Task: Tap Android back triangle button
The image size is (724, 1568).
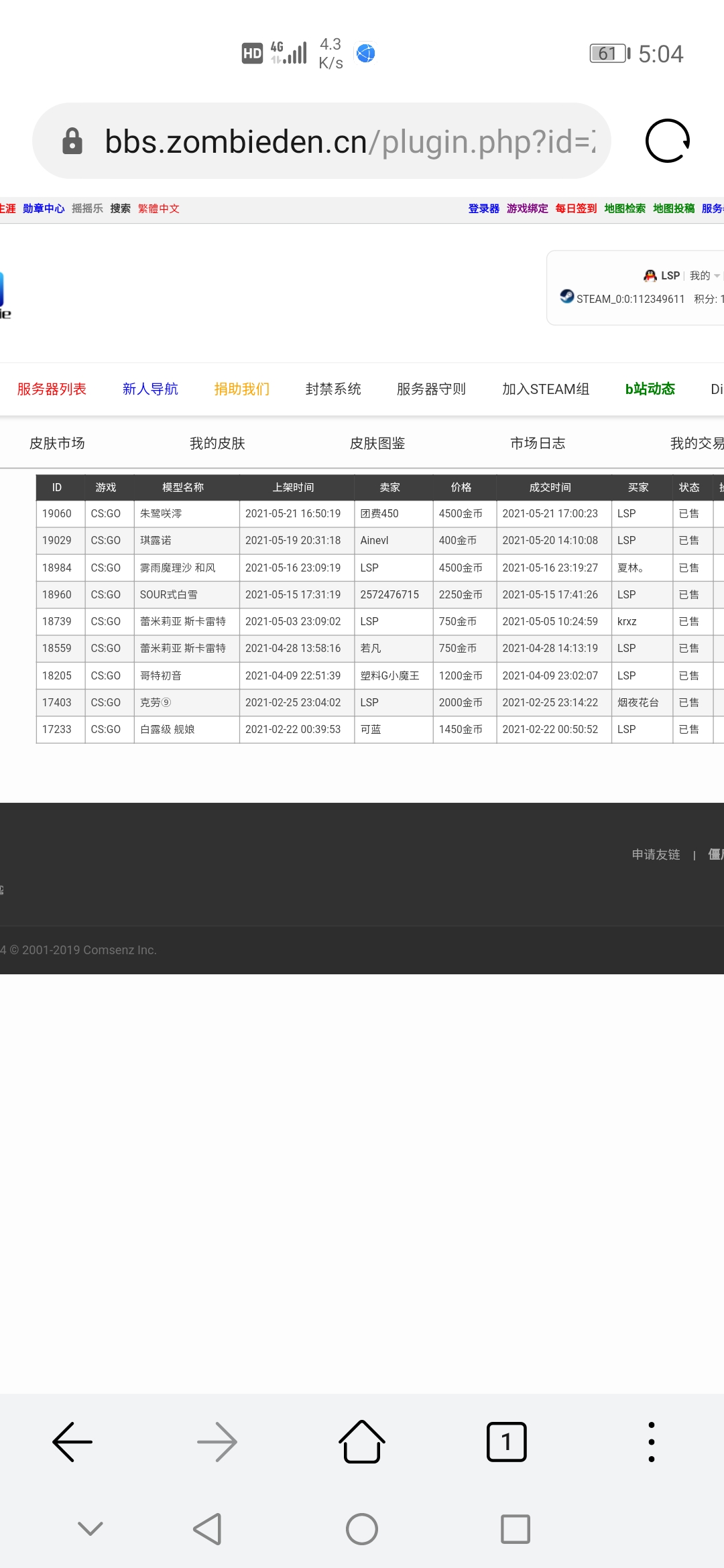Action: pos(208,1529)
